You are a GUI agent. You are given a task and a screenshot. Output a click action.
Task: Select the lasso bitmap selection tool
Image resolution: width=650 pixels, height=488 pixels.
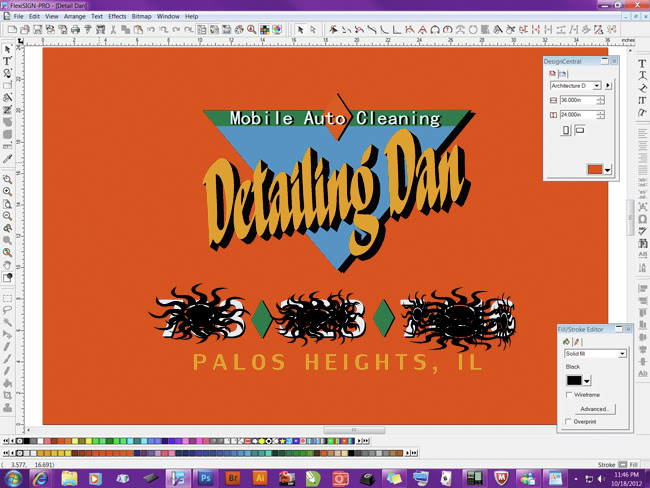(7, 310)
